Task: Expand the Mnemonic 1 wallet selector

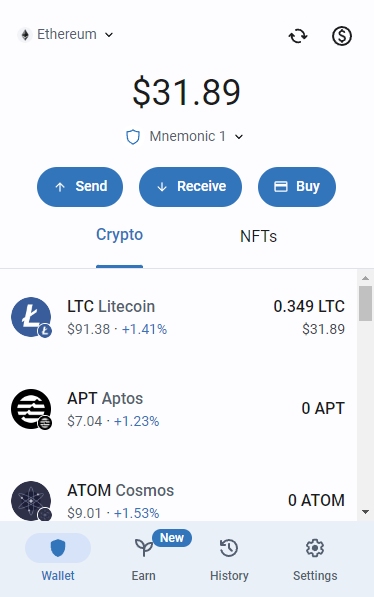Action: [185, 137]
